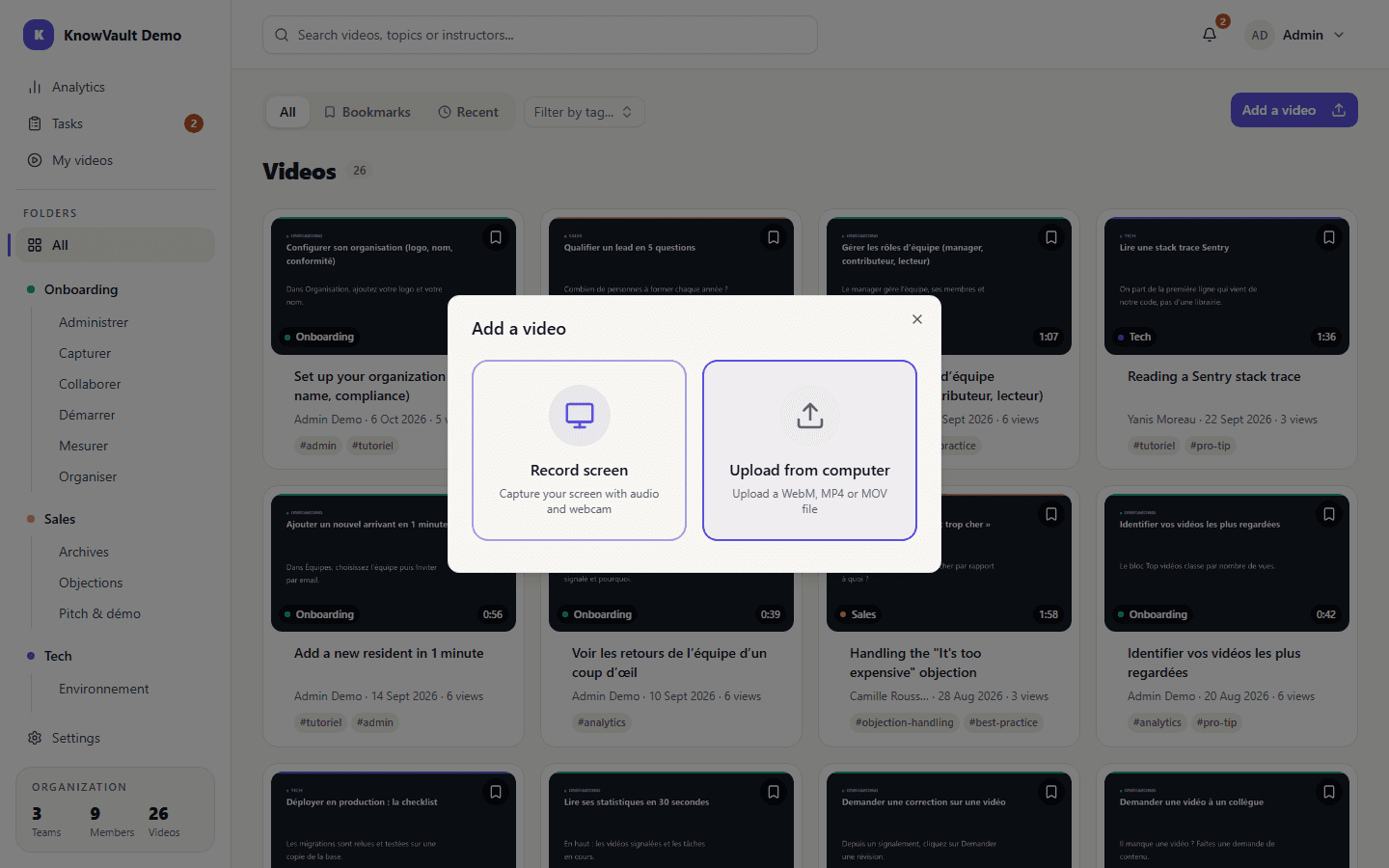Screen dimensions: 1389x868
Task: Click the KnowVault Demo logo icon
Action: (39, 35)
